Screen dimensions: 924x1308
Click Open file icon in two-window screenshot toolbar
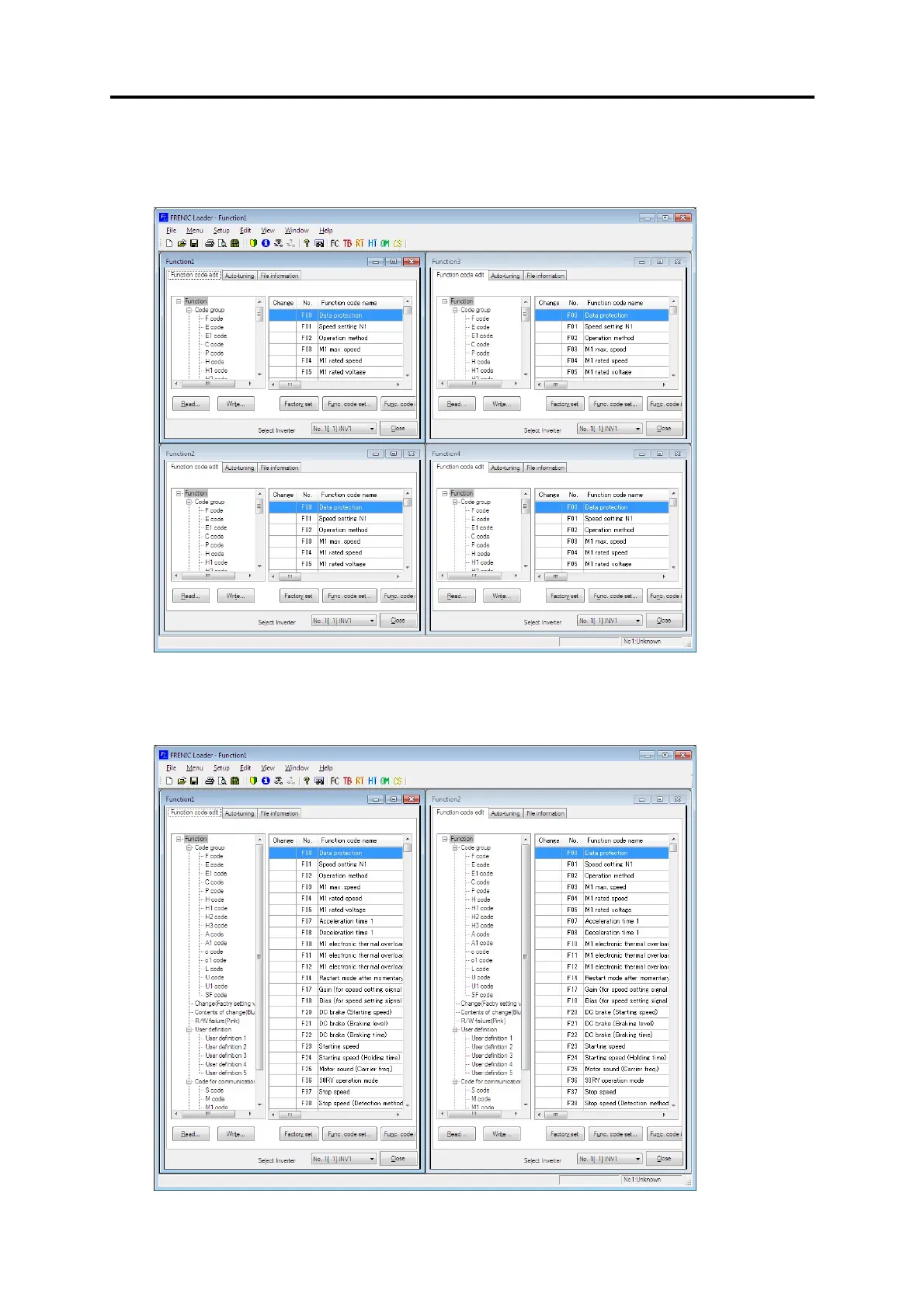182,781
